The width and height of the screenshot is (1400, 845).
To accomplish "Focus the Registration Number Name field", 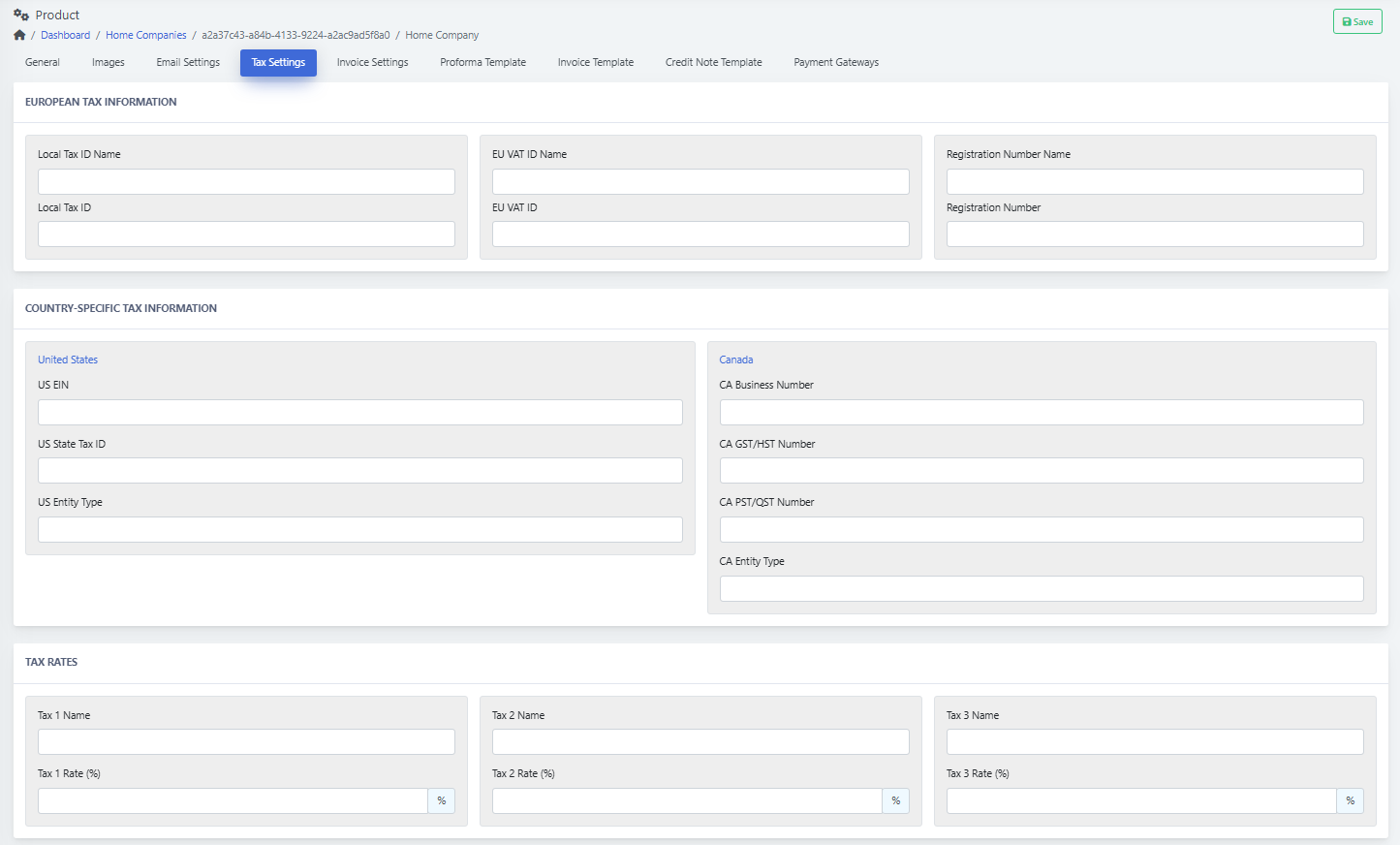I will [1155, 181].
